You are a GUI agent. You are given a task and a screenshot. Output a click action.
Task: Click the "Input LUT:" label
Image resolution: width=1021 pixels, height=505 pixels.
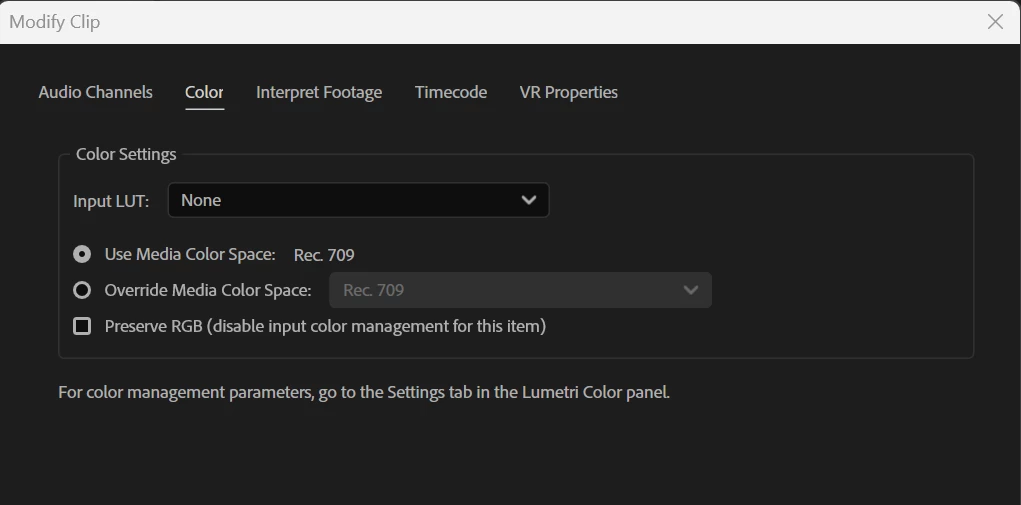click(111, 201)
